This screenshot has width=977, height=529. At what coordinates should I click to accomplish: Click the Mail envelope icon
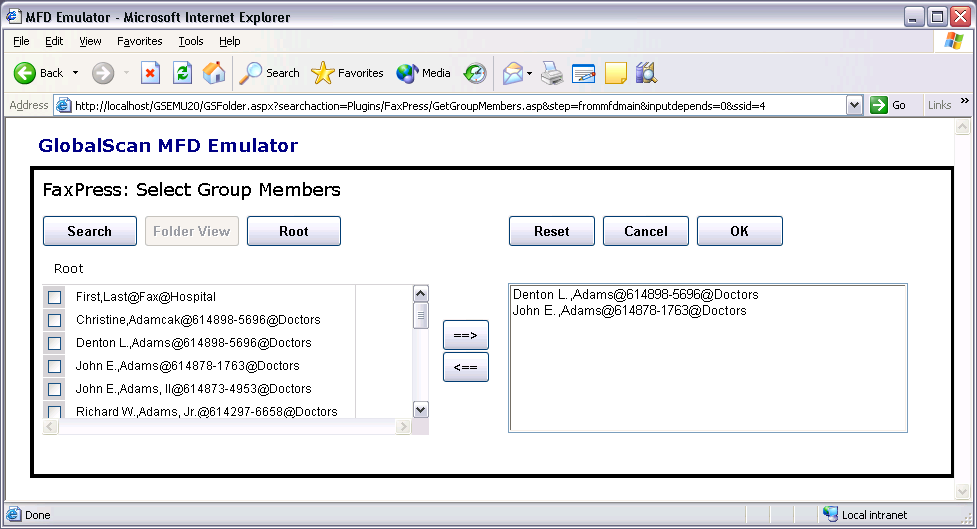pos(513,73)
